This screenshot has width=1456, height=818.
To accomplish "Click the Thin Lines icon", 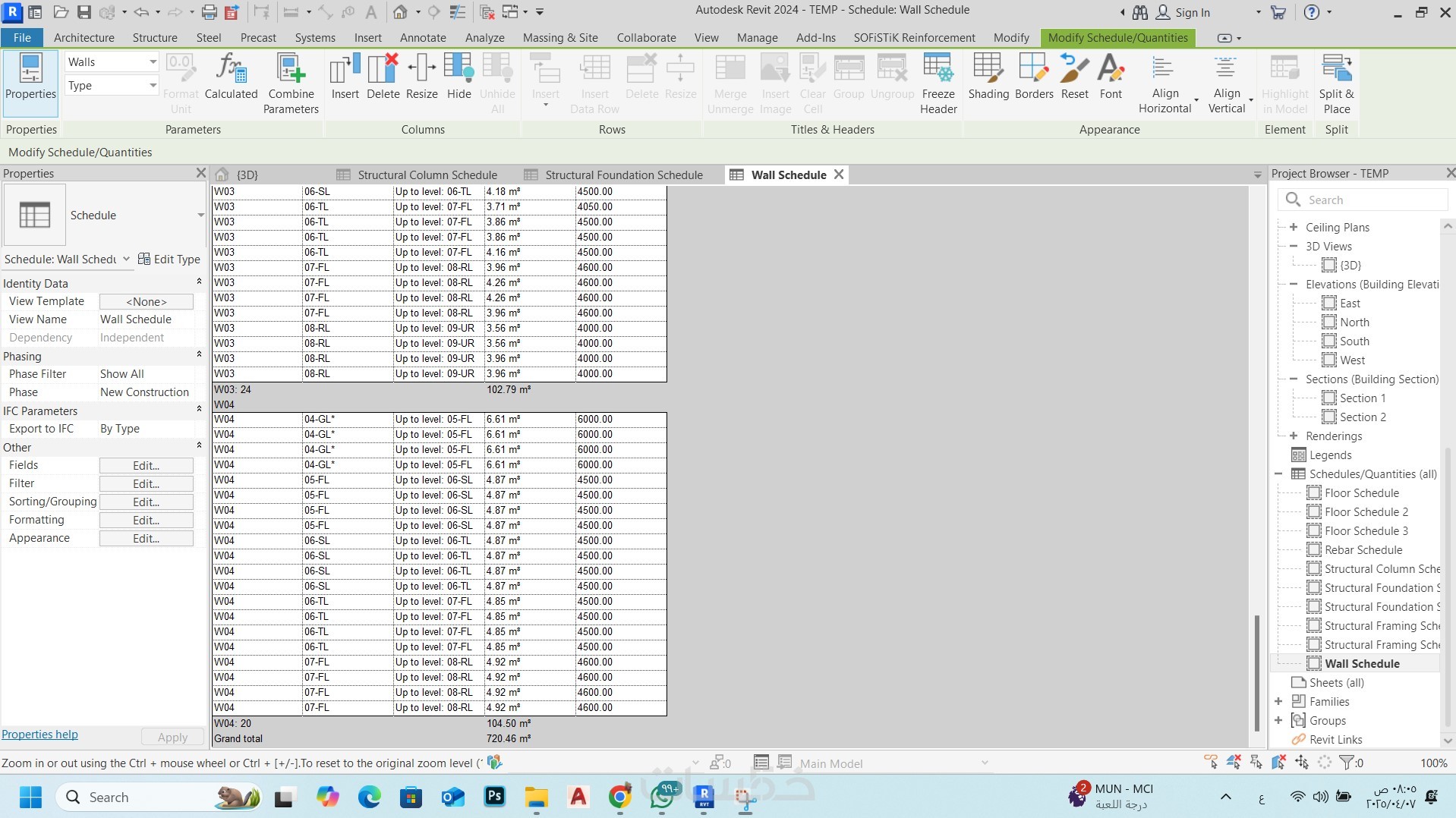I will click(458, 12).
